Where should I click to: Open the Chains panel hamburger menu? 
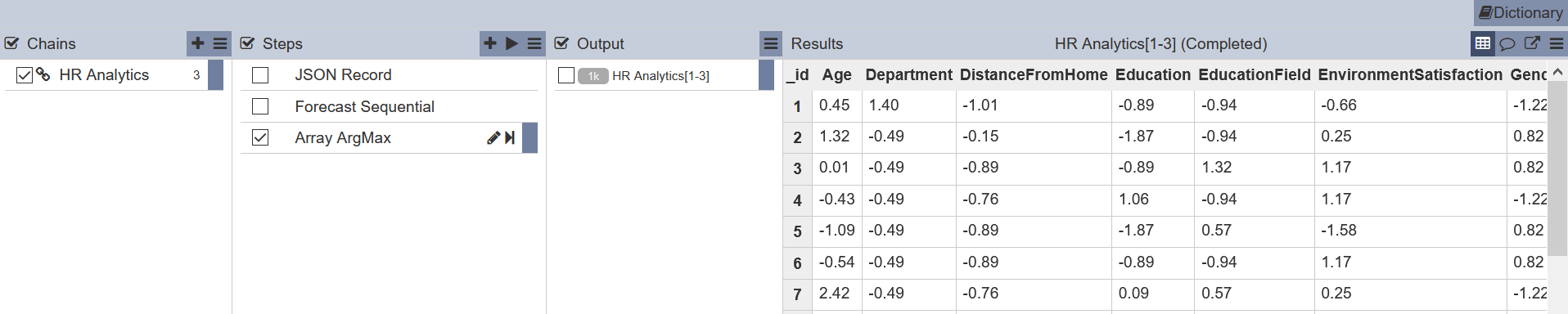click(x=220, y=43)
